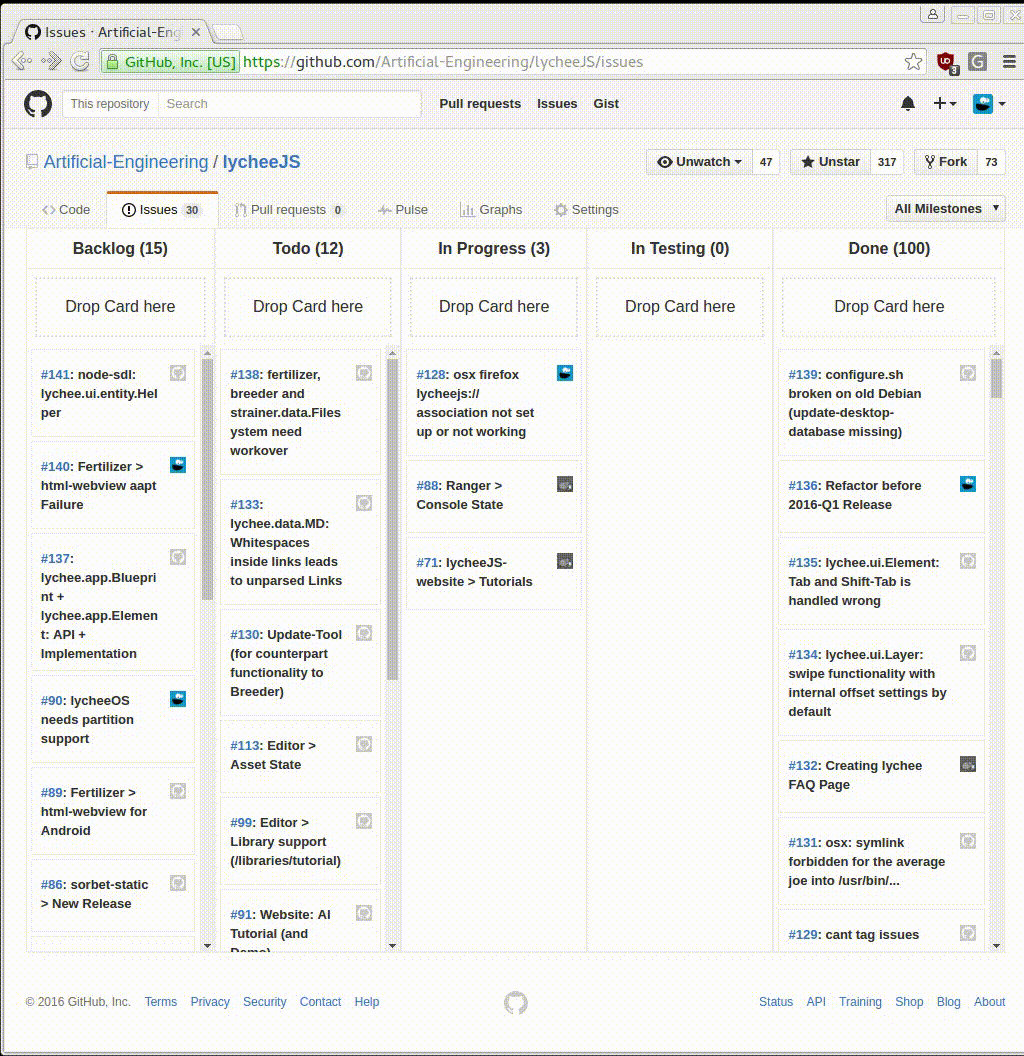Click assignee avatar on issue #128 card

(x=565, y=373)
